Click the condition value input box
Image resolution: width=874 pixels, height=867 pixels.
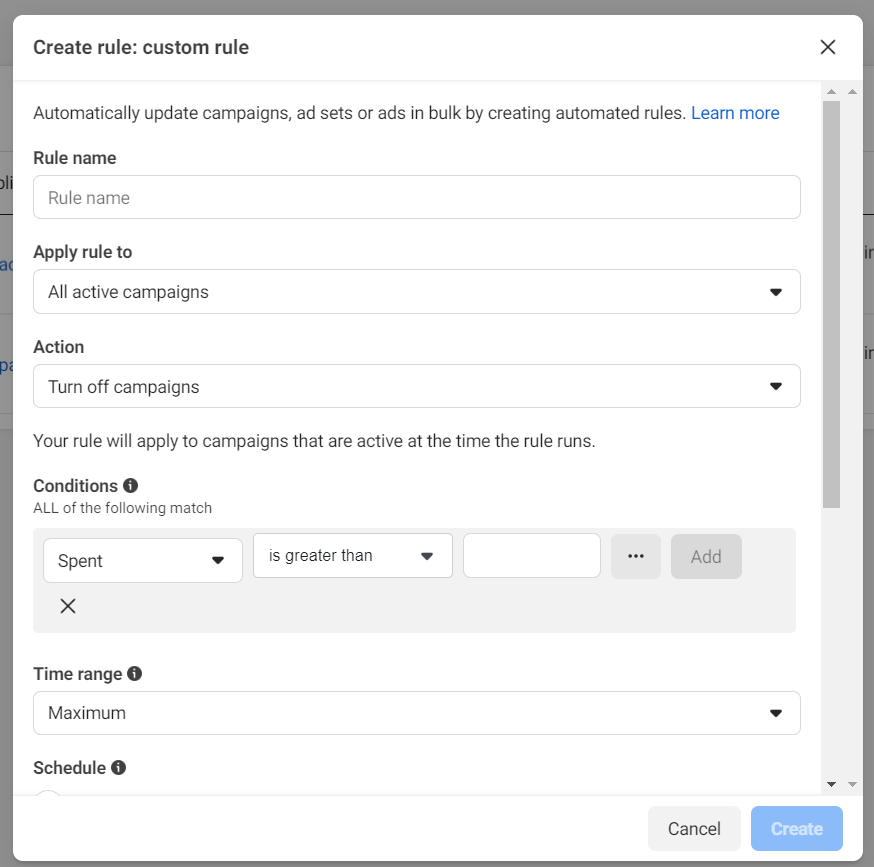[531, 556]
